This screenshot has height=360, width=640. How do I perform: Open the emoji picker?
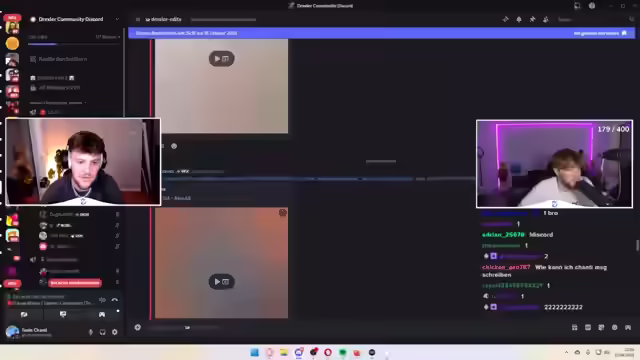click(615, 327)
